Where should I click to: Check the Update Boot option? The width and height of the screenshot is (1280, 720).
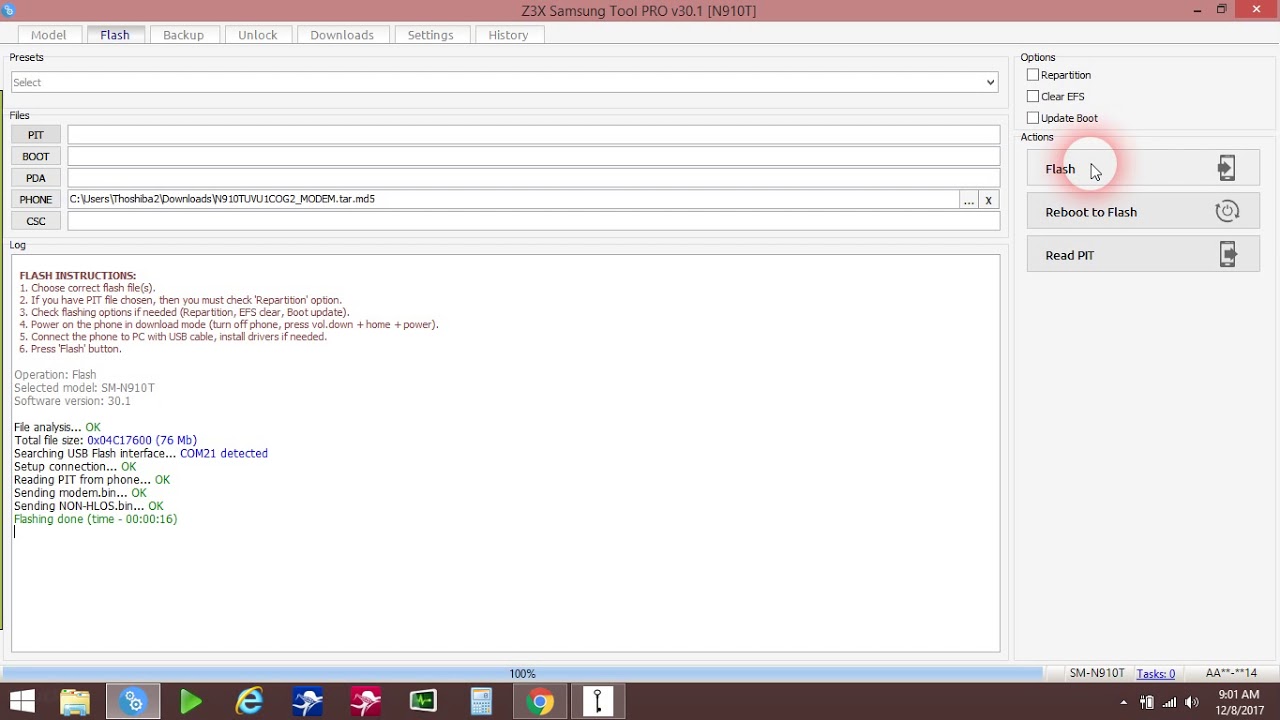1033,118
